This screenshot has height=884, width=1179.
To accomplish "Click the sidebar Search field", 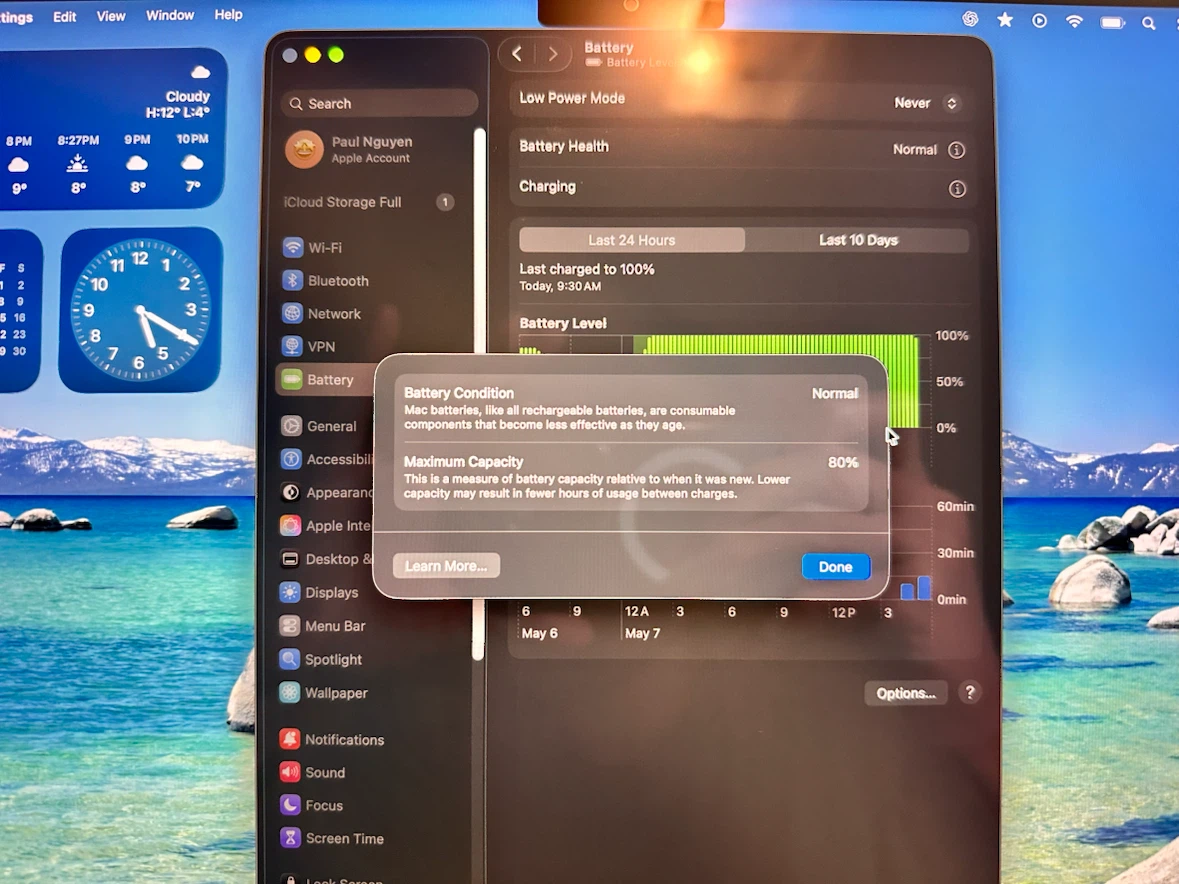I will click(x=380, y=104).
